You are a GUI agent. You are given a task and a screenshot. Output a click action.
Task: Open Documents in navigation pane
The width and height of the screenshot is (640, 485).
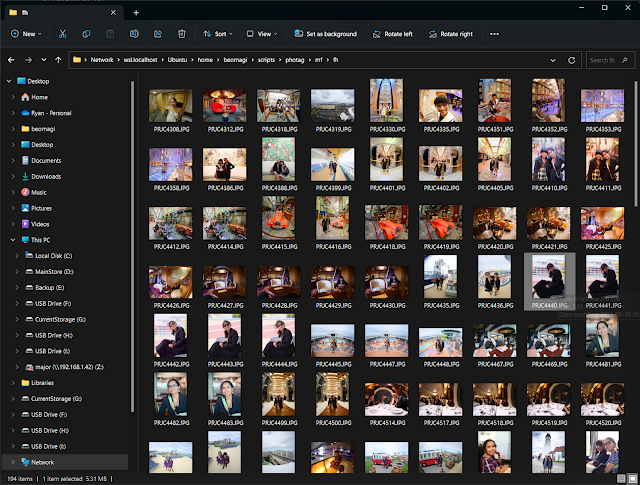tap(46, 161)
